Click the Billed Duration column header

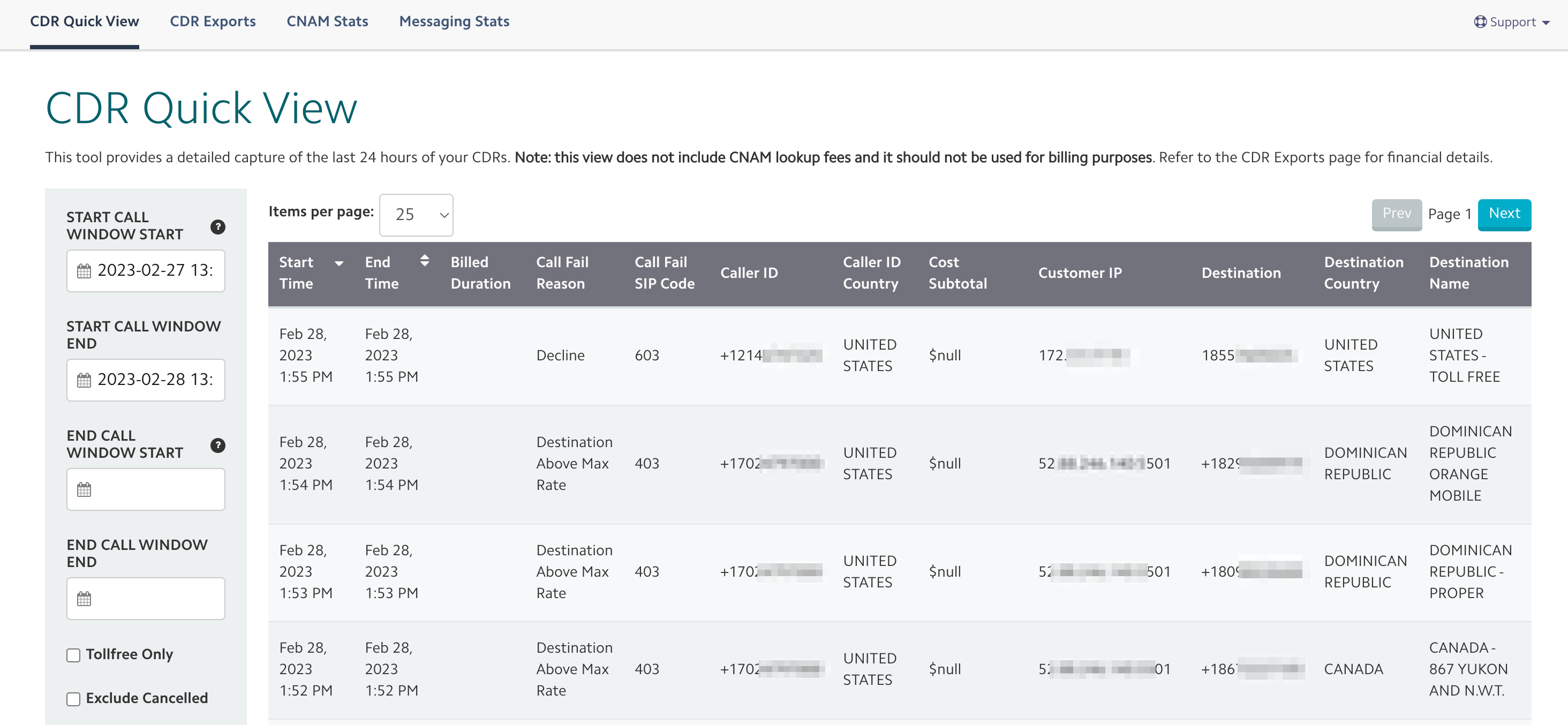pyautogui.click(x=480, y=273)
